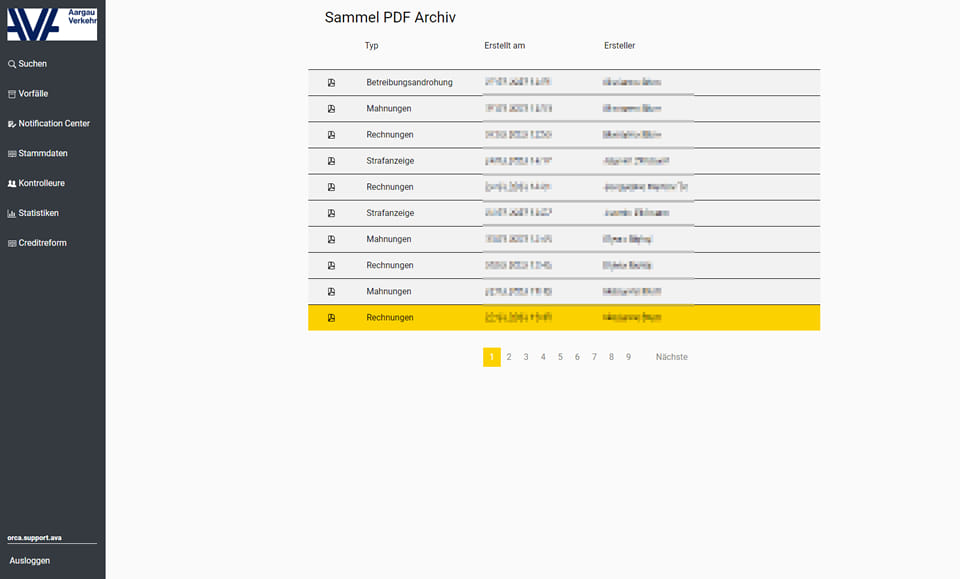960x579 pixels.
Task: Click the Suchen magnifier icon in sidebar
Action: coord(12,64)
